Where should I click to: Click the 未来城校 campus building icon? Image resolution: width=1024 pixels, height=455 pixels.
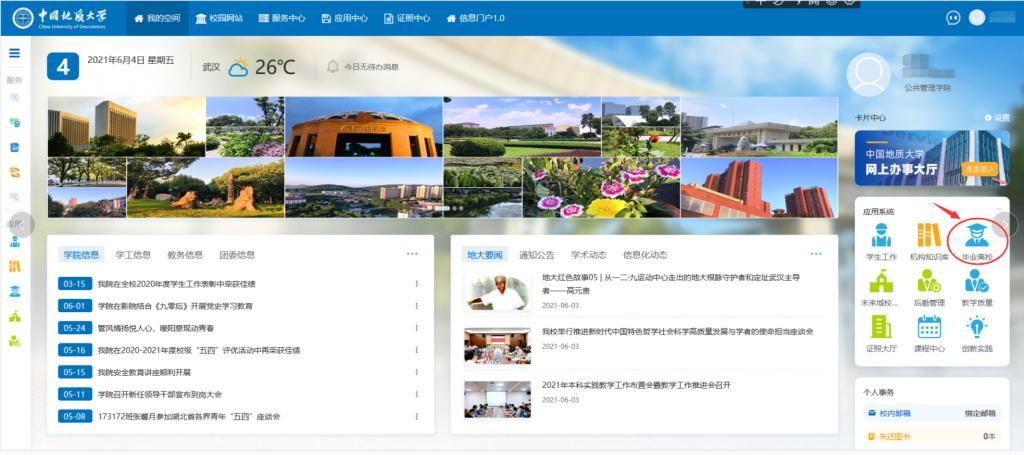(881, 281)
